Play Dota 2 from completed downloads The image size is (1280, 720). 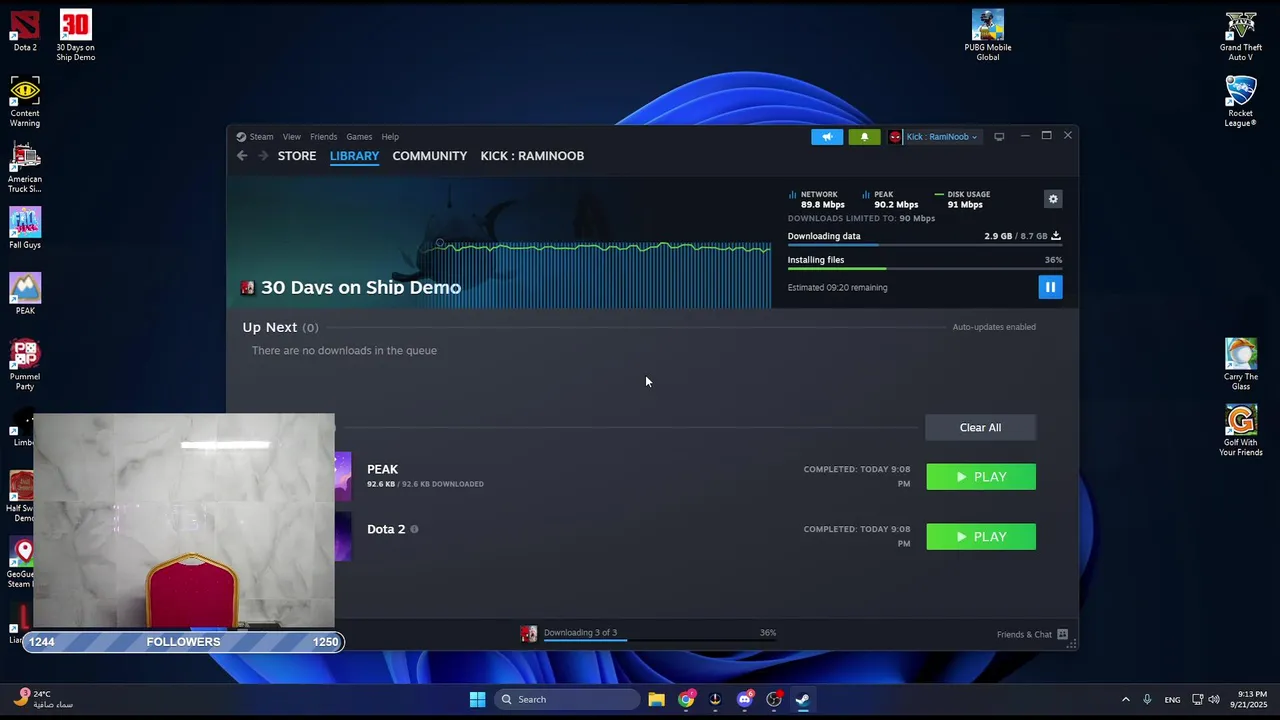pyautogui.click(x=981, y=537)
